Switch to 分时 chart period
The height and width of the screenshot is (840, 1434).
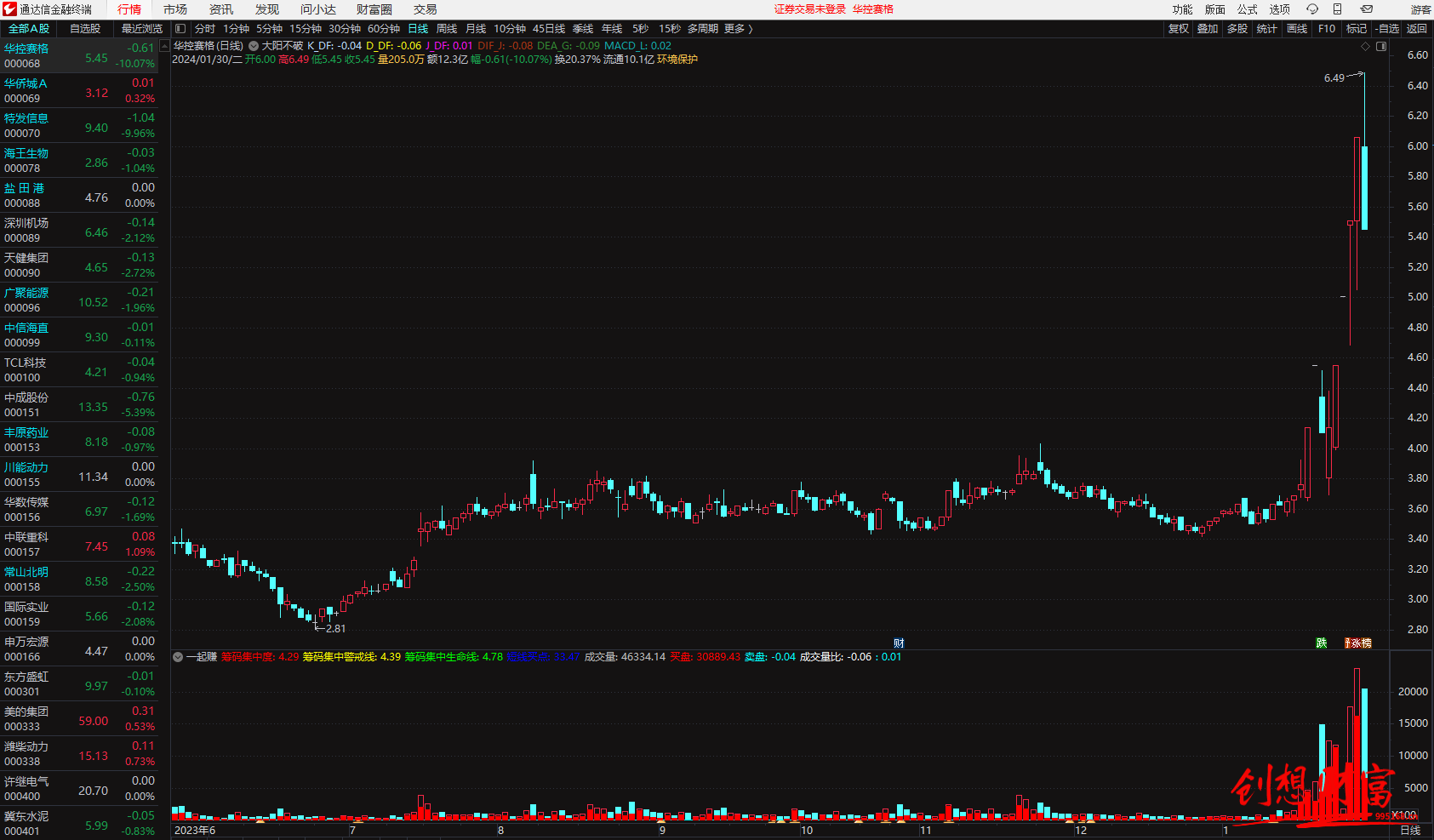205,29
